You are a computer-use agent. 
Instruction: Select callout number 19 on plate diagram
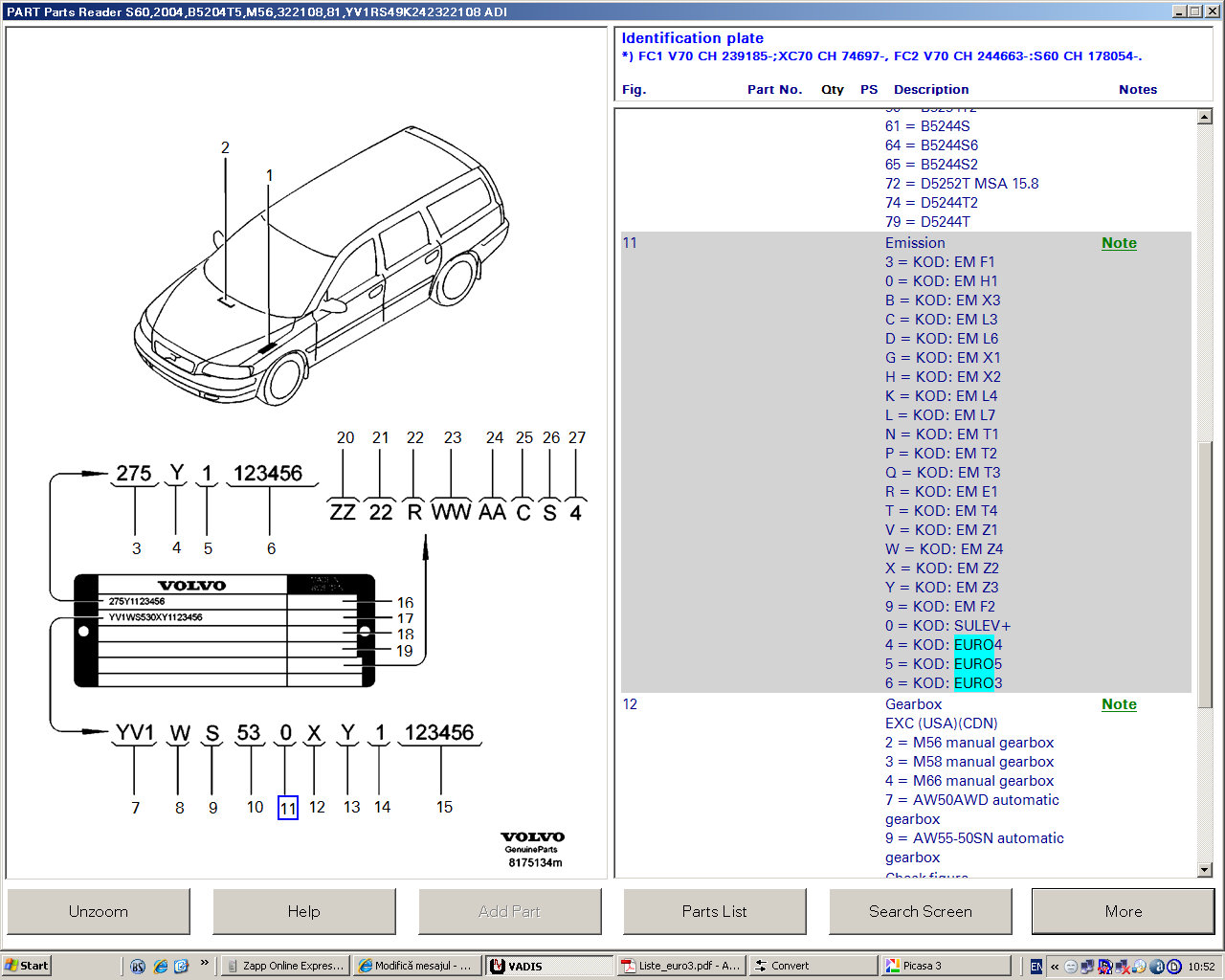(405, 651)
